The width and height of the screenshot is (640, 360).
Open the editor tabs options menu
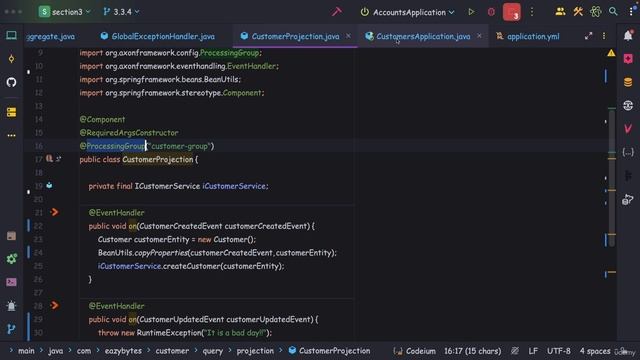pos(604,36)
